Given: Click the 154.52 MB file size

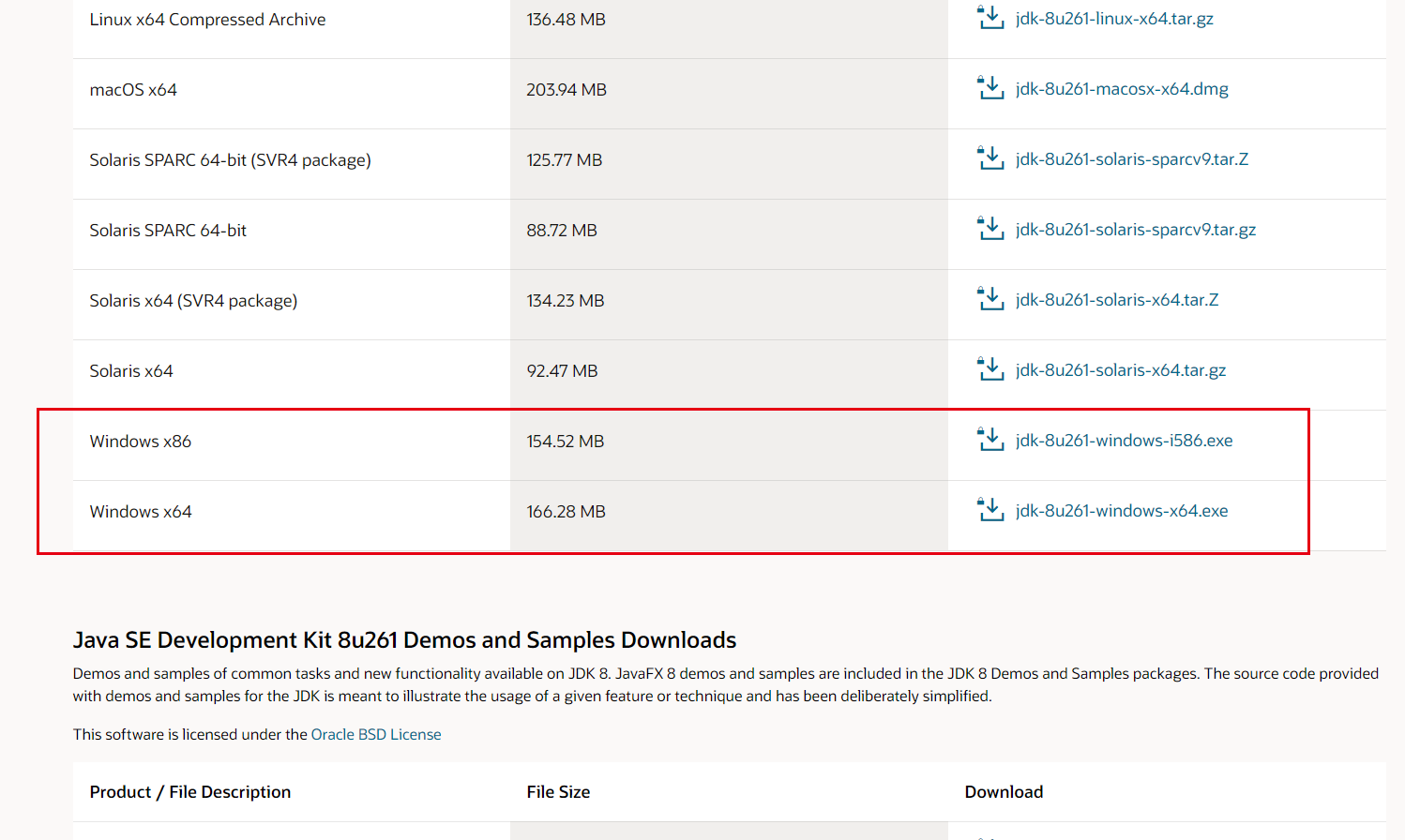Looking at the screenshot, I should (566, 442).
